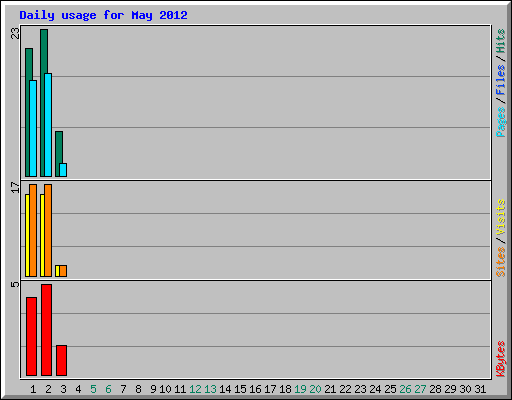
Task: Click green weekend day 12 on x-axis
Action: 195,389
